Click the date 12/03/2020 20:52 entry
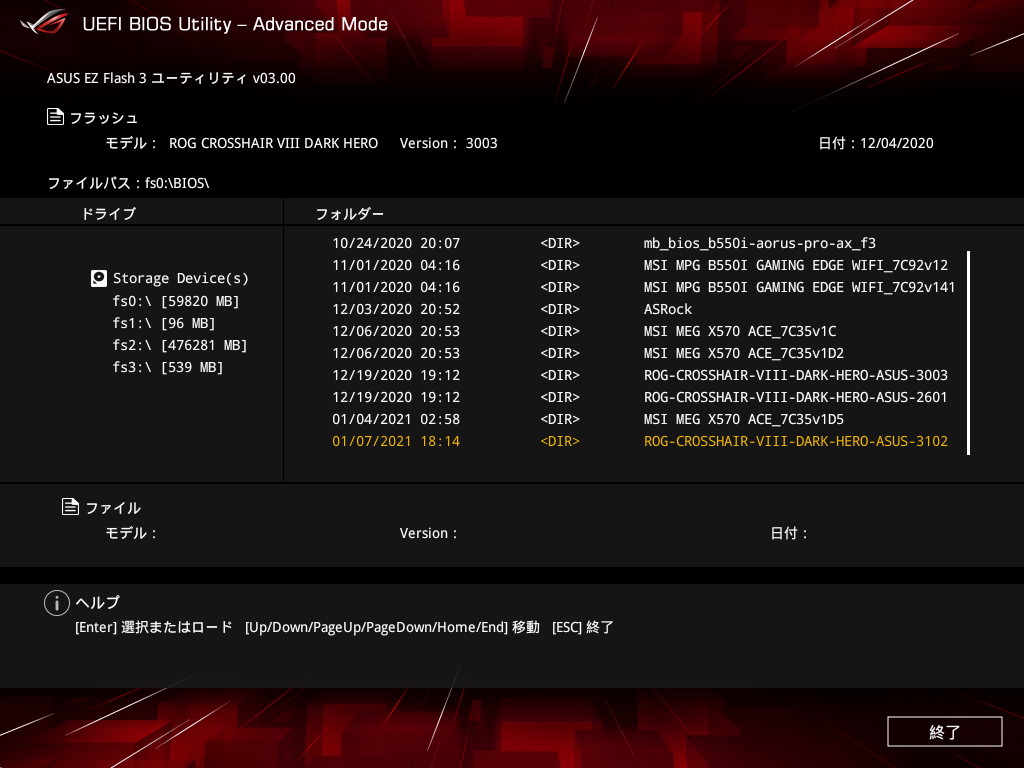1024x768 pixels. pyautogui.click(x=396, y=310)
